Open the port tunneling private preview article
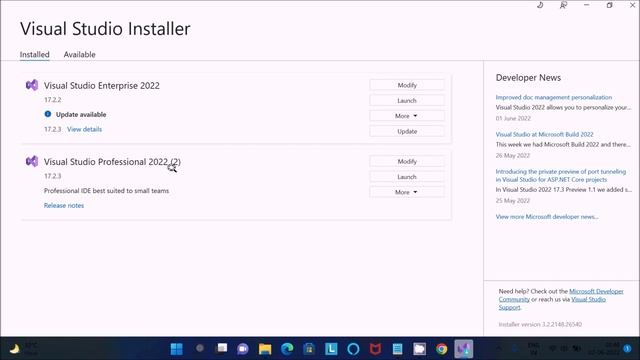The image size is (640, 360). (x=561, y=176)
